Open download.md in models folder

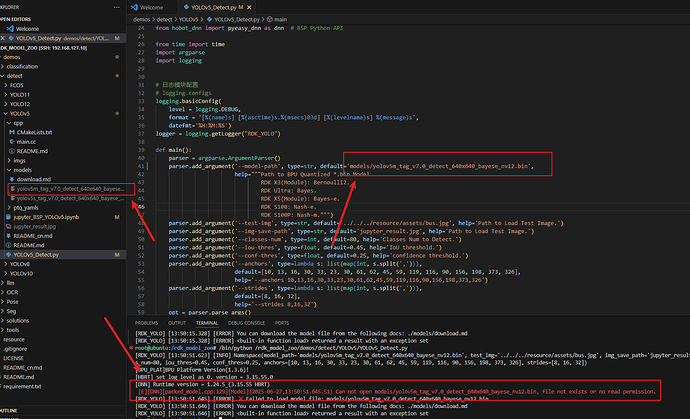pos(33,179)
